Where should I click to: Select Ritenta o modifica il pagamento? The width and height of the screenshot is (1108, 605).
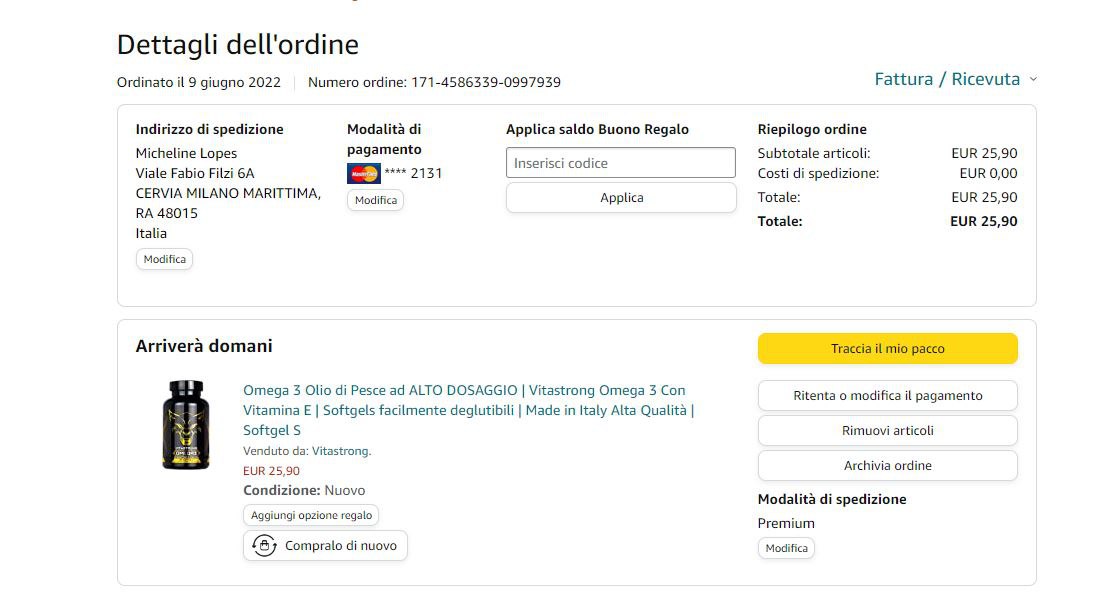tap(887, 396)
